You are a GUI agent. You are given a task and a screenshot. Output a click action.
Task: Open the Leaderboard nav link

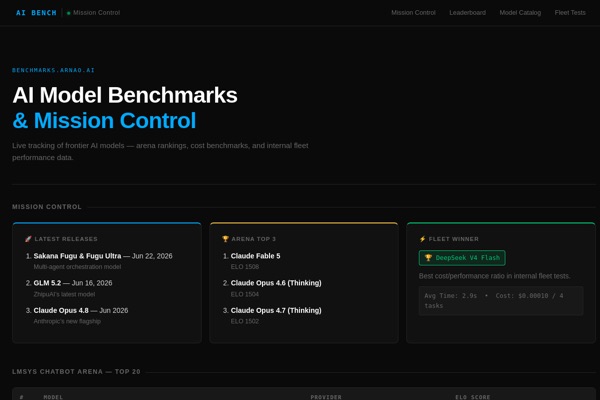tap(467, 13)
